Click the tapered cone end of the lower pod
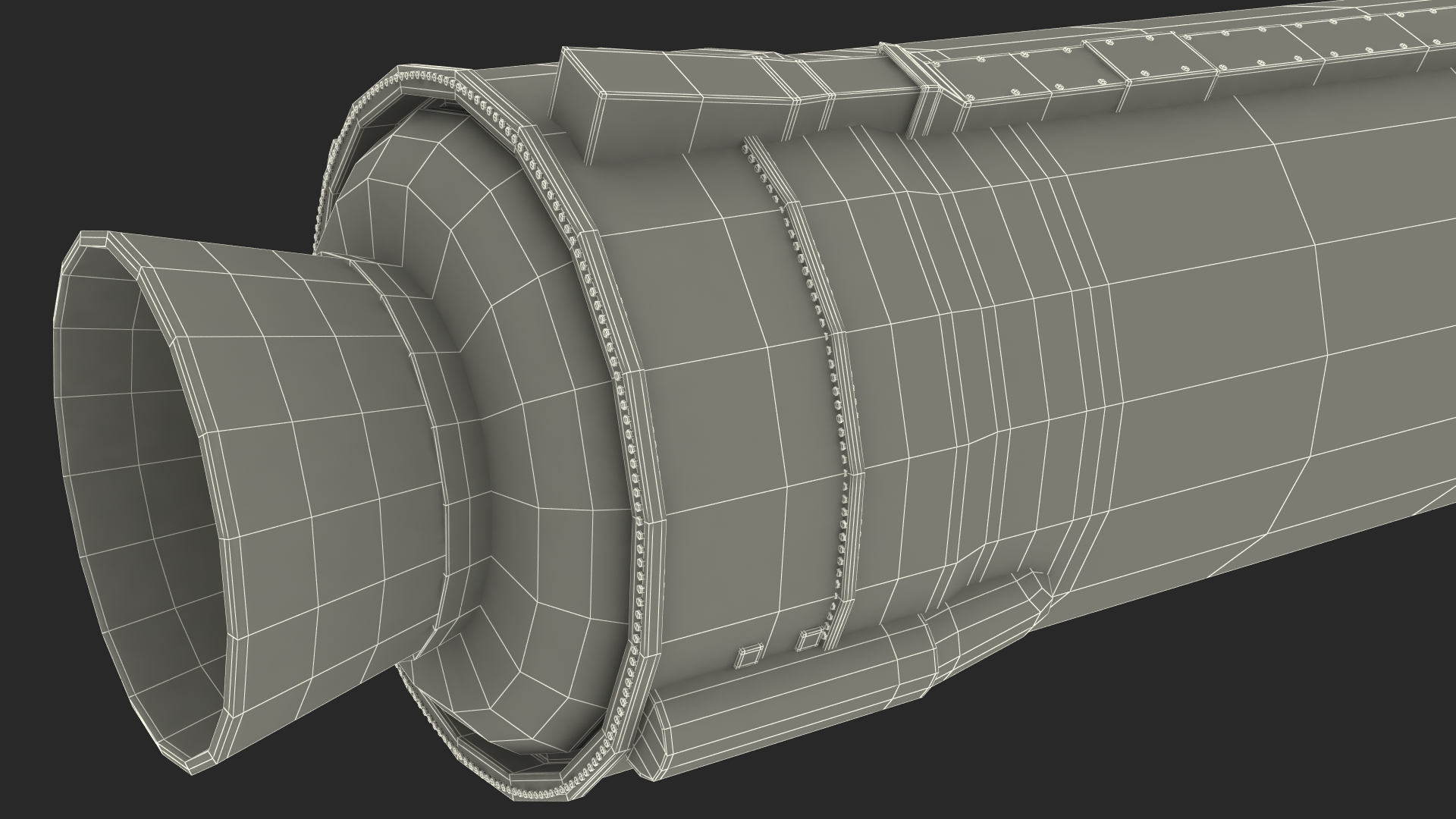The image size is (1456, 819). coord(993,622)
